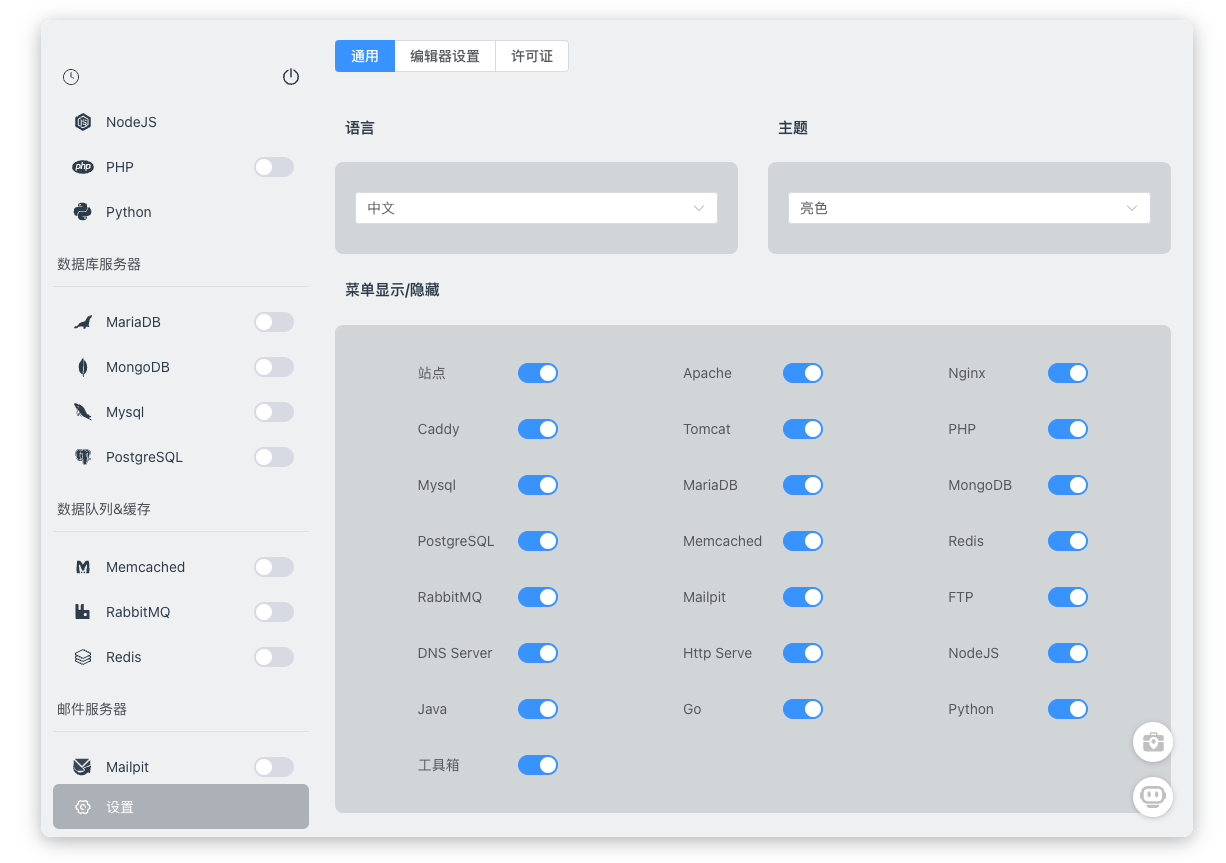Select the 设置 item in sidebar
The height and width of the screenshot is (863, 1226).
(181, 807)
